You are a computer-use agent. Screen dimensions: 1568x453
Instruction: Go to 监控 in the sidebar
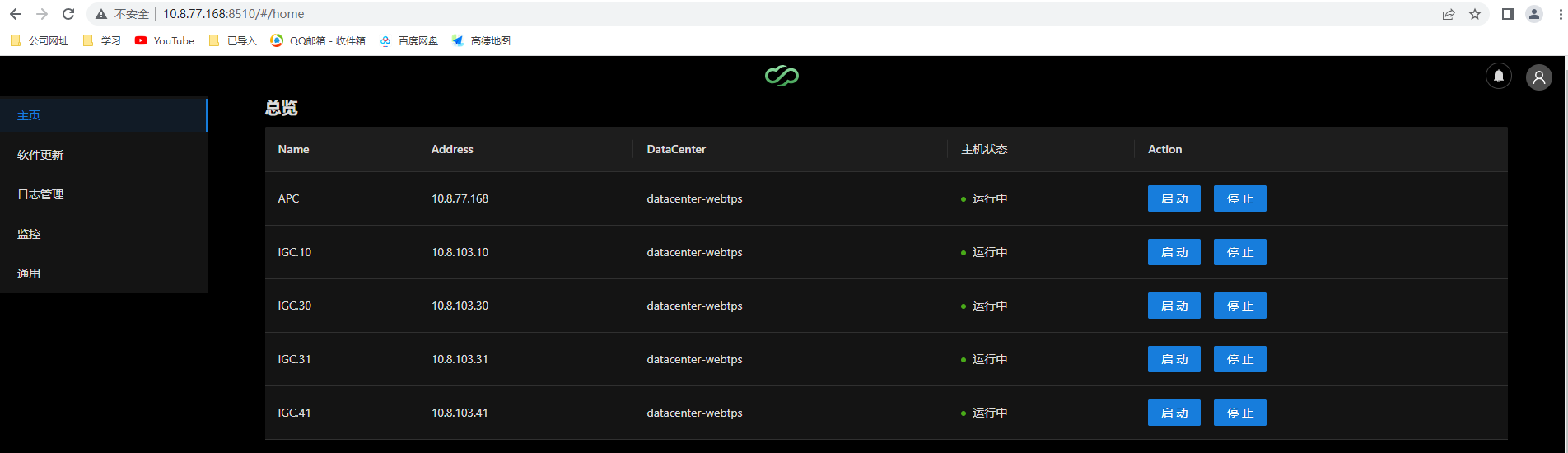pyautogui.click(x=29, y=234)
